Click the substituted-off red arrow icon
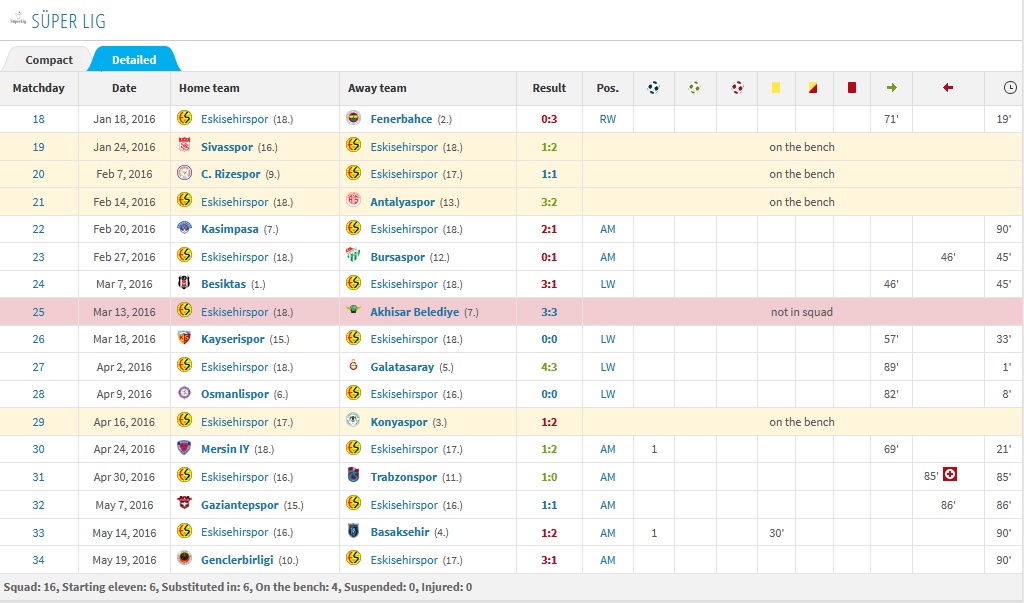Screen dimensions: 1024x603 (948, 88)
